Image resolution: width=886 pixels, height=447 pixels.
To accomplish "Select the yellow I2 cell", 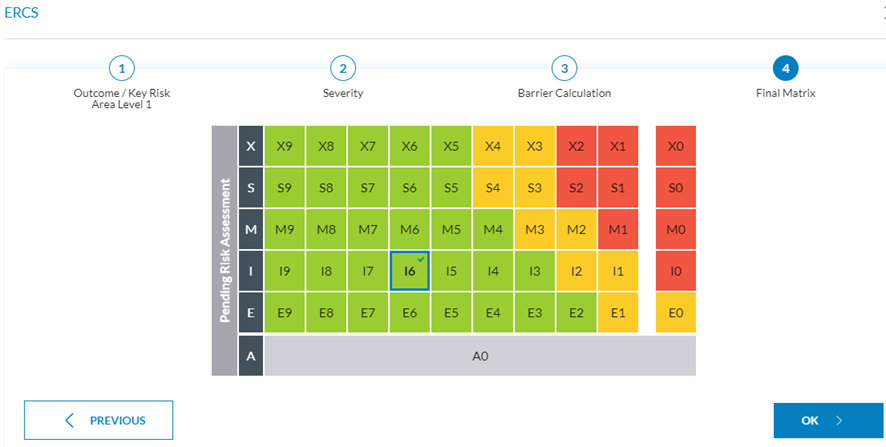I will coord(576,271).
